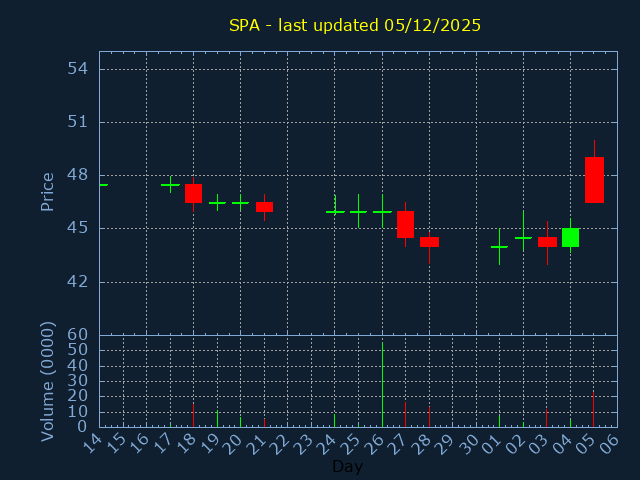Click the large red candlestick on day 05
The width and height of the screenshot is (640, 480).
(x=594, y=180)
